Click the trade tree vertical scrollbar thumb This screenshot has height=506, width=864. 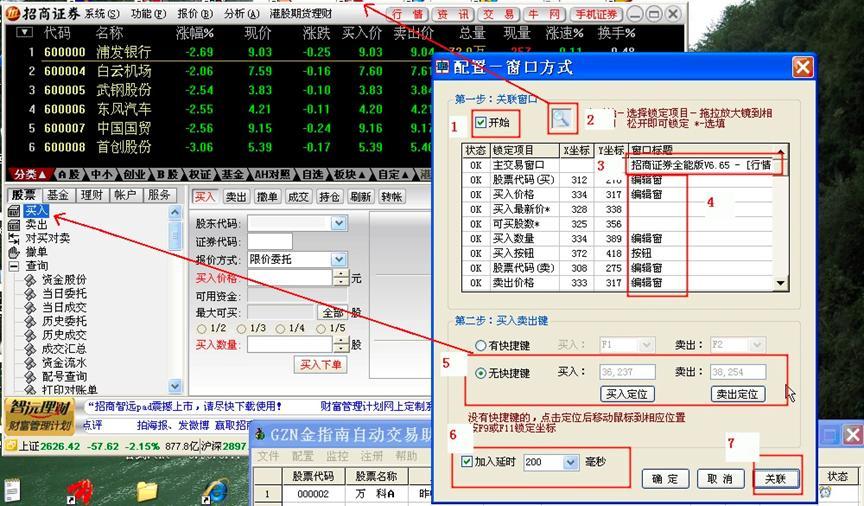pos(175,236)
